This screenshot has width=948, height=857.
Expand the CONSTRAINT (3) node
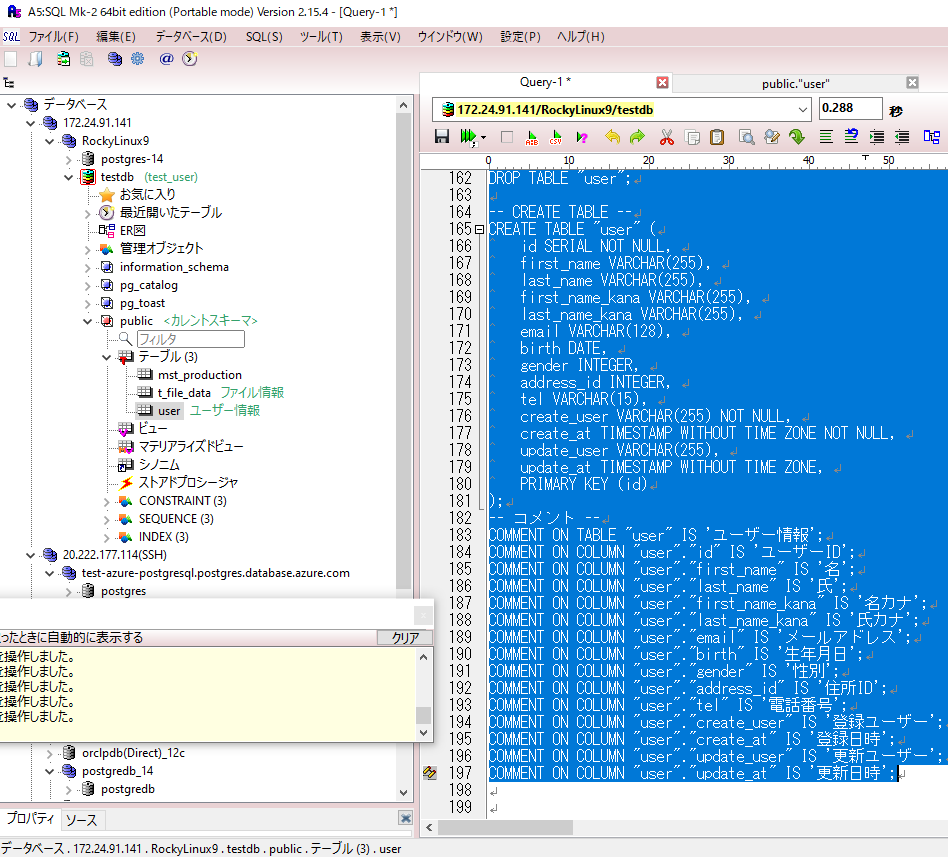pyautogui.click(x=107, y=501)
